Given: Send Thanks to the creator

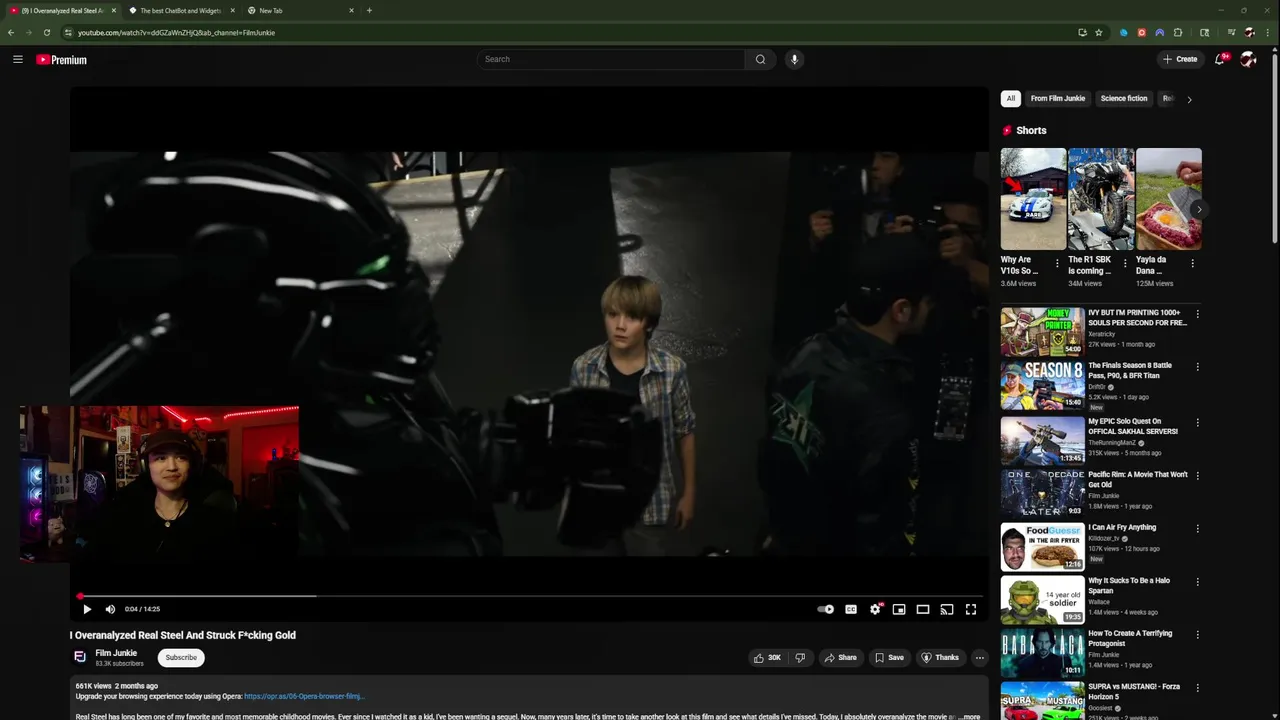Looking at the screenshot, I should [x=940, y=657].
